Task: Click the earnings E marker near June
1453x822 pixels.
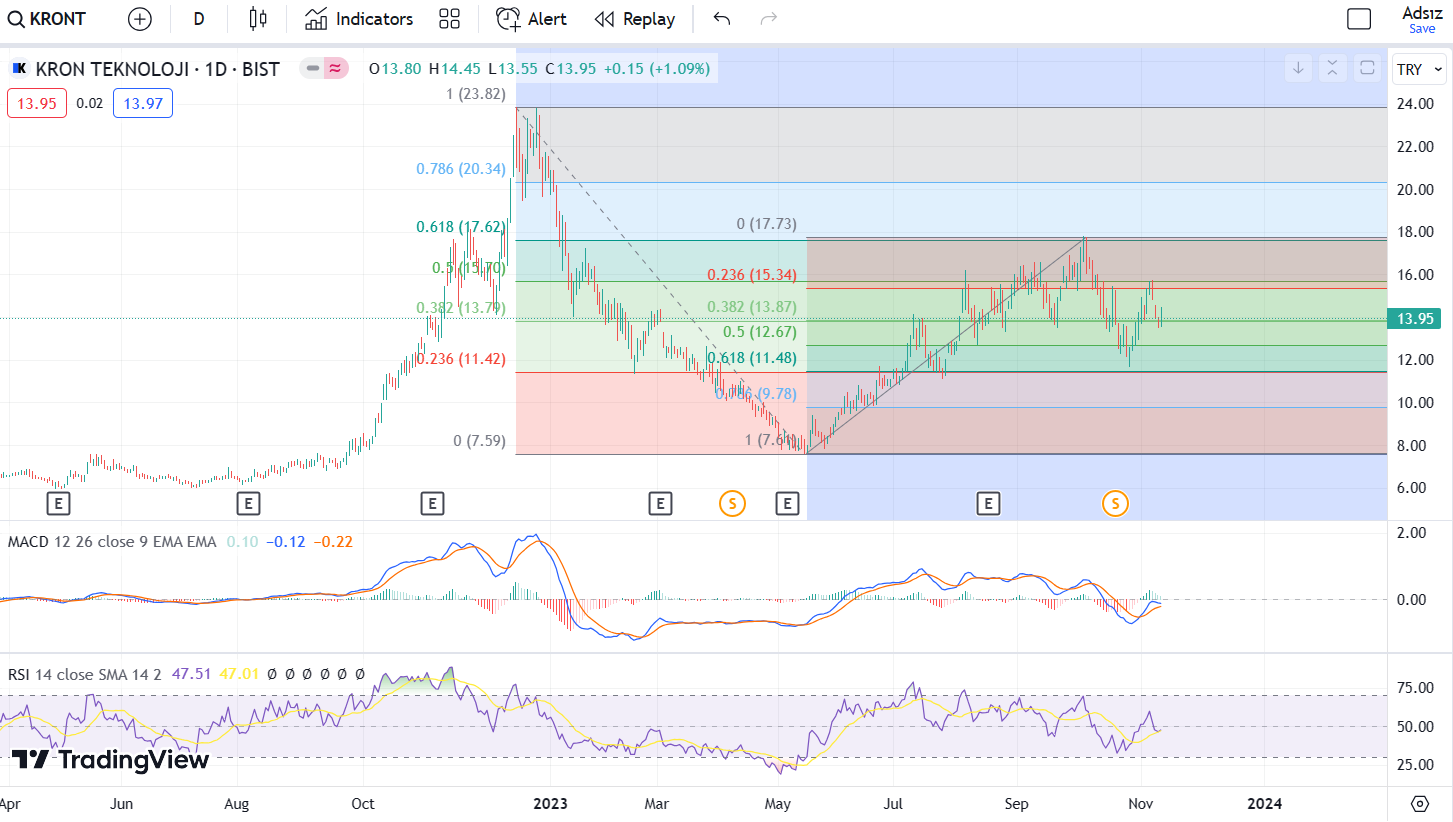Action: pos(59,503)
